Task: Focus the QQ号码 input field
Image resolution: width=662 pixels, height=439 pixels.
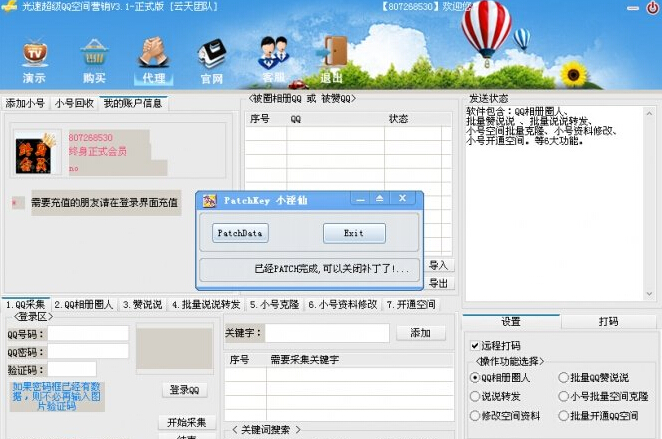Action: tap(88, 333)
